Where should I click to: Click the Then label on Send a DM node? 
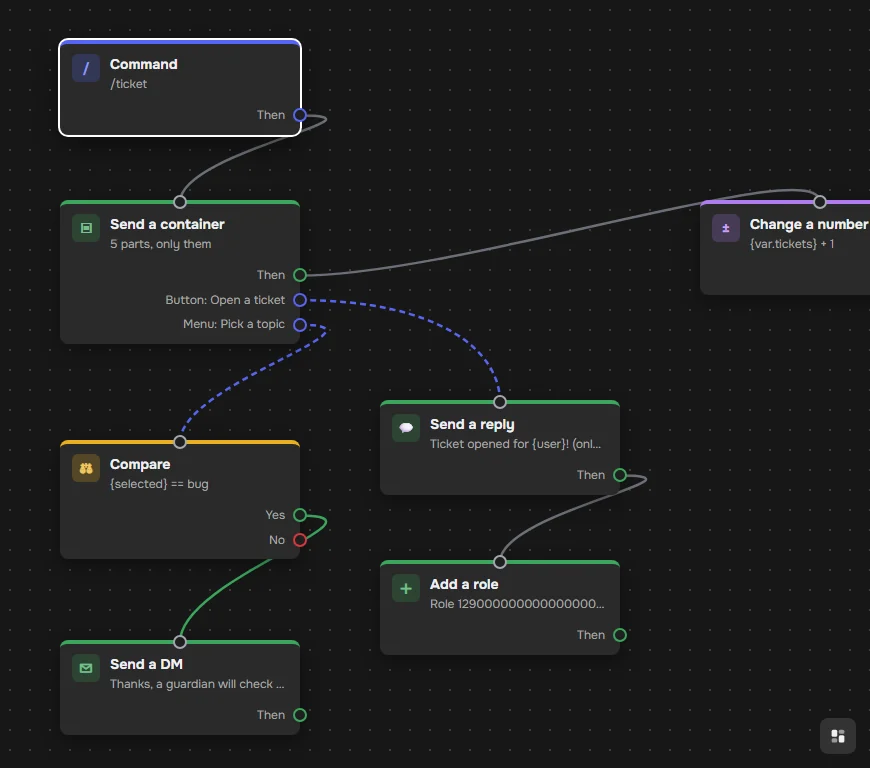pos(271,715)
